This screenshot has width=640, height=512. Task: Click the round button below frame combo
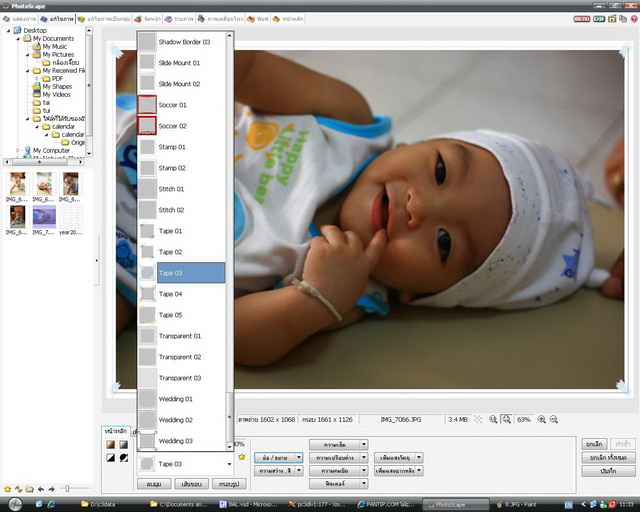[153, 484]
